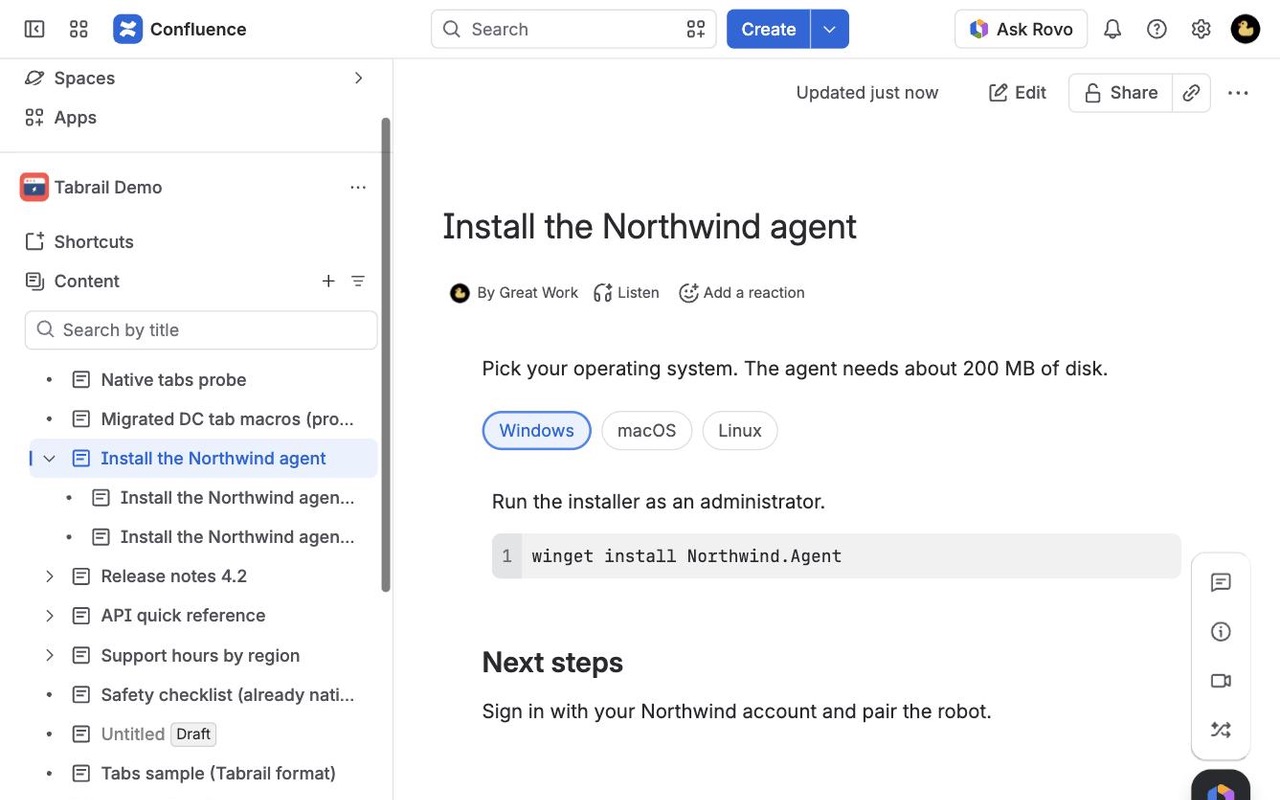Listen to the page
Screen dimensions: 1280x800
(626, 293)
